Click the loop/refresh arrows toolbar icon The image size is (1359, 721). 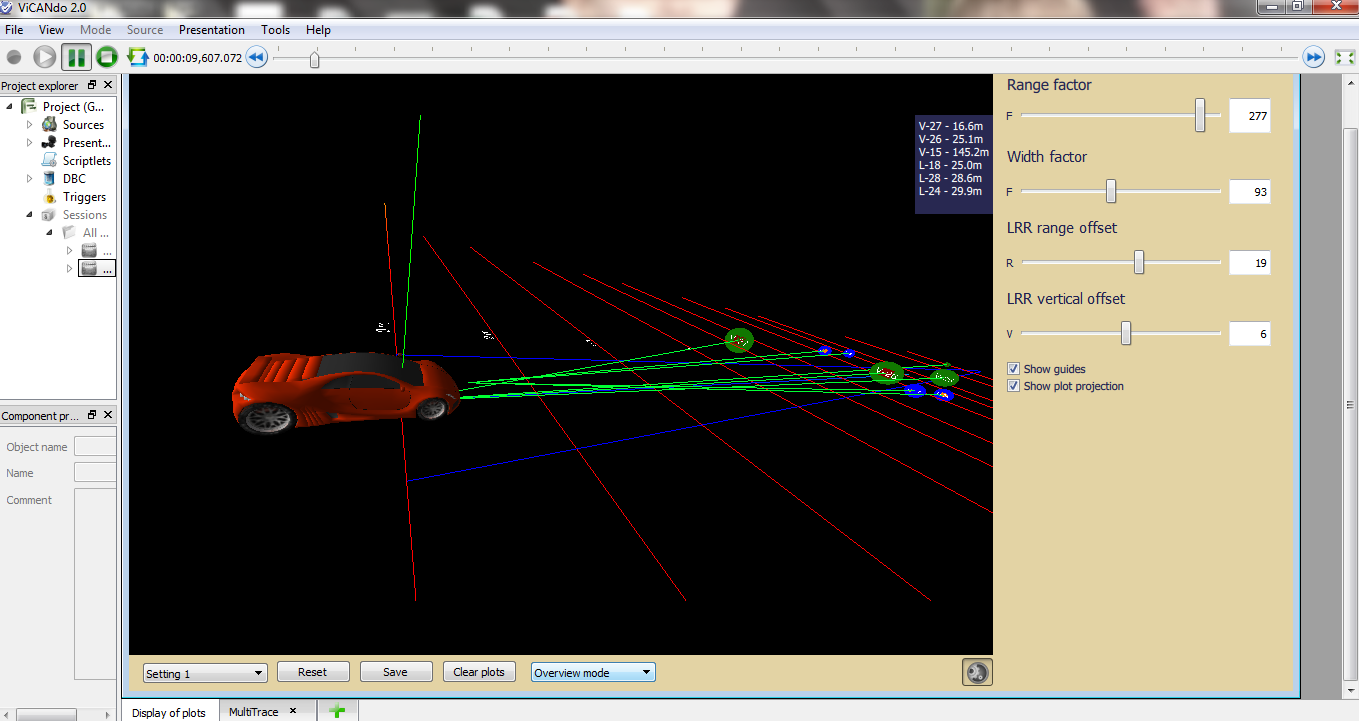coord(137,57)
